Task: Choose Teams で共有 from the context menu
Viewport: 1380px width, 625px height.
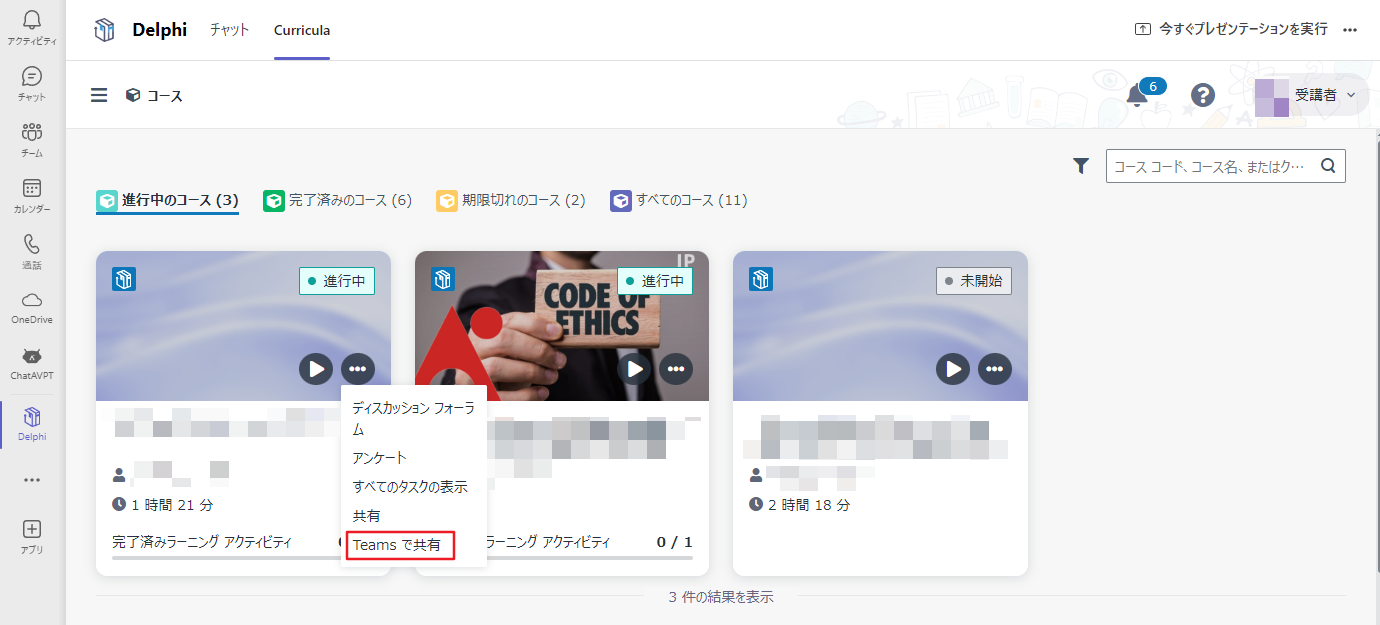Action: point(399,546)
